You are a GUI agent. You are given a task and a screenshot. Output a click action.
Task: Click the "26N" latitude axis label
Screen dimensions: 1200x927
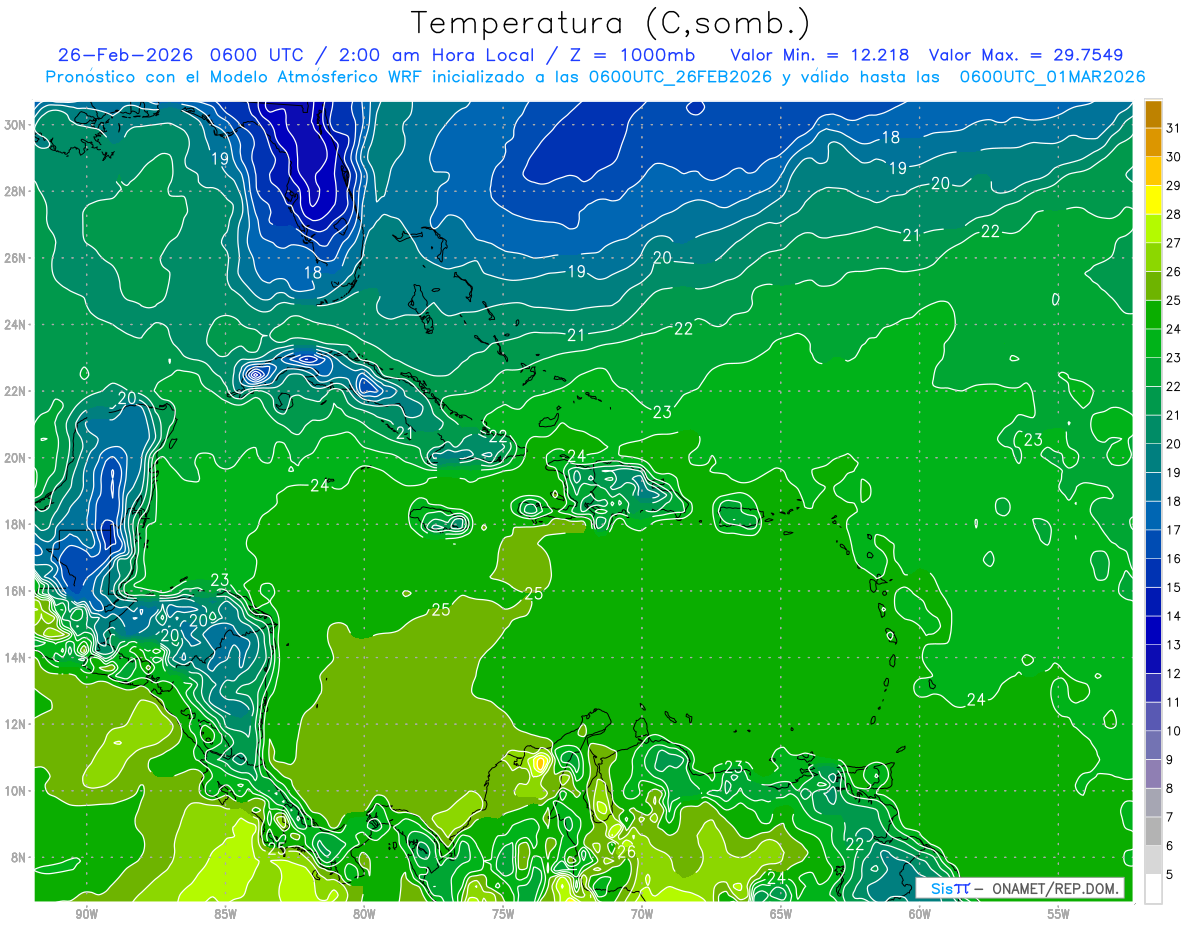point(15,258)
